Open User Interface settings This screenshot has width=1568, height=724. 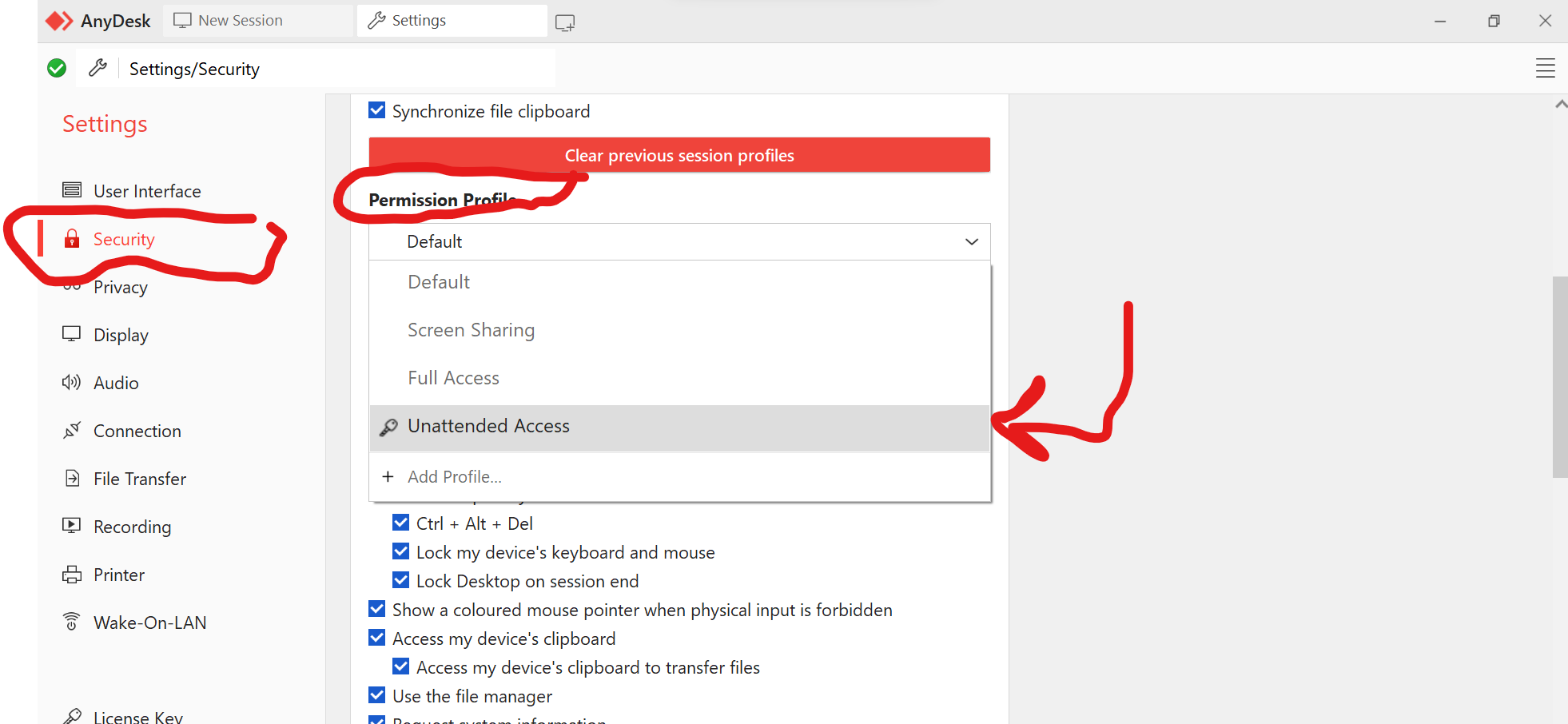tap(147, 191)
